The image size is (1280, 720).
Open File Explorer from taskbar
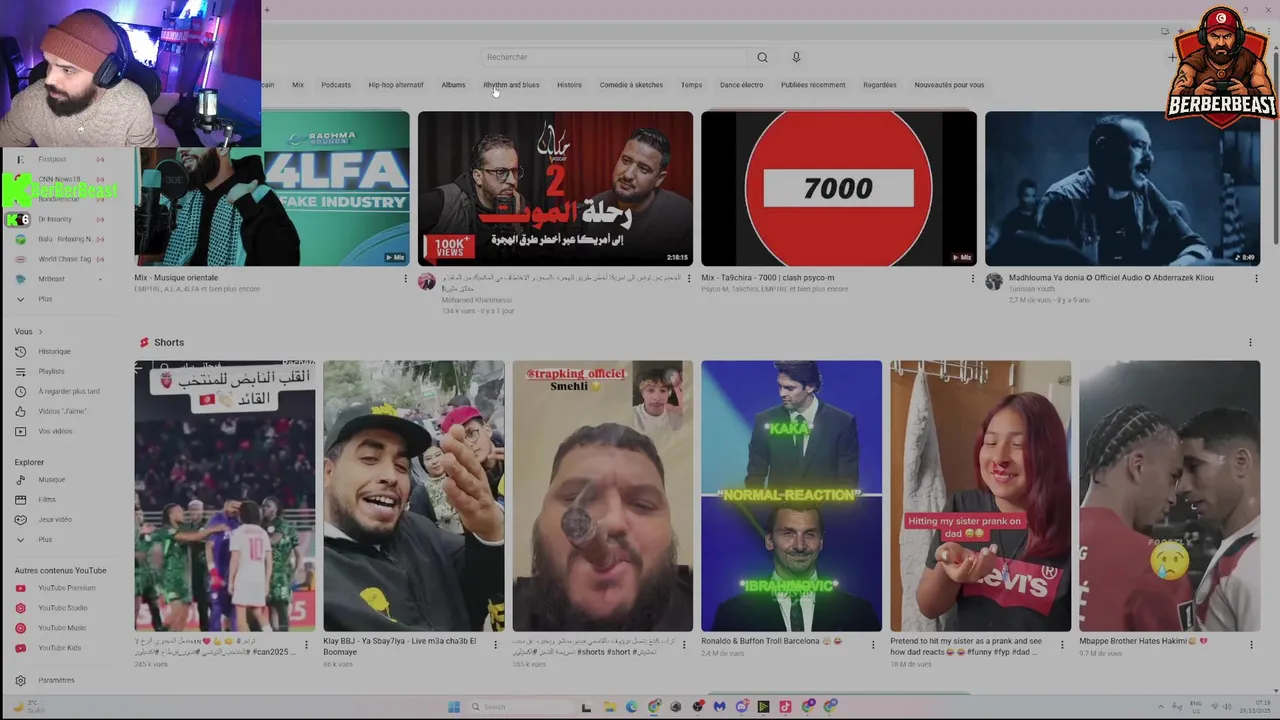(x=609, y=707)
